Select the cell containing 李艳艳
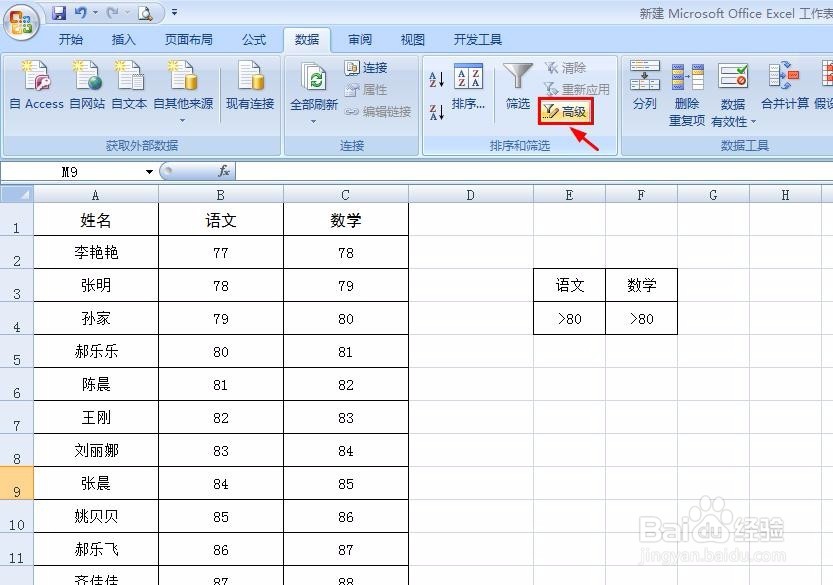833x585 pixels. [95, 253]
